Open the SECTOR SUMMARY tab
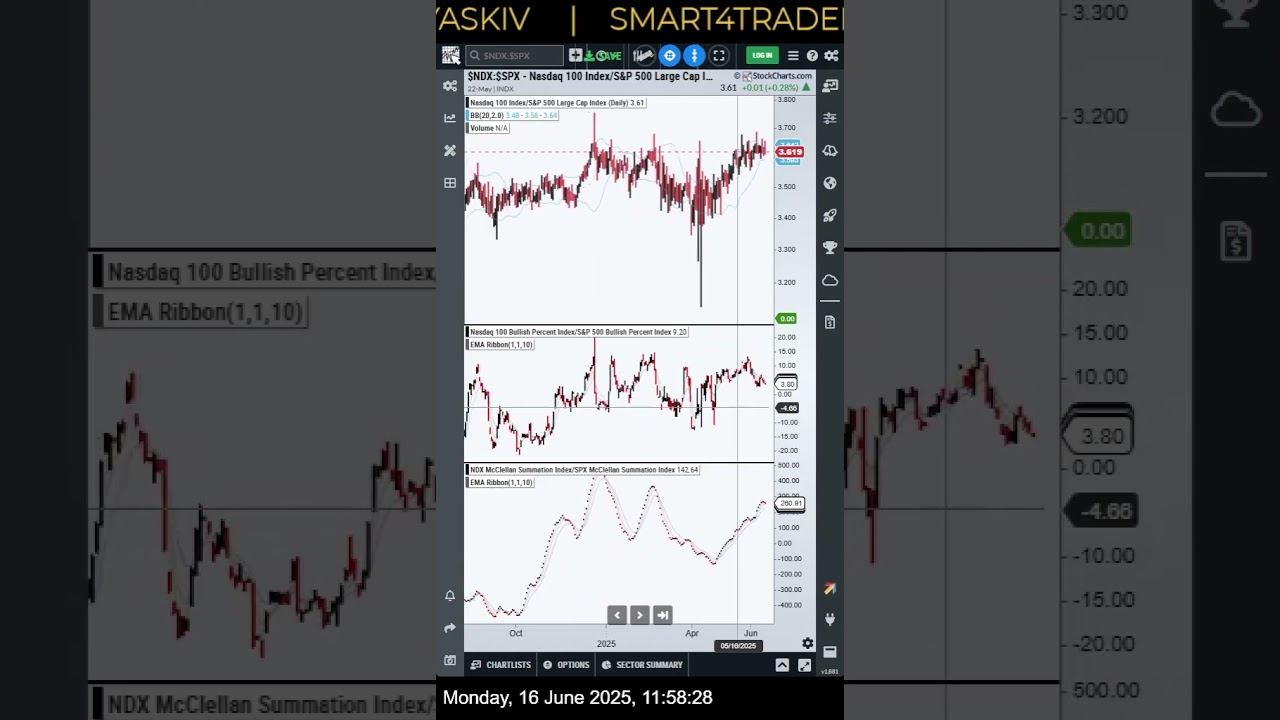This screenshot has height=720, width=1280. 642,665
